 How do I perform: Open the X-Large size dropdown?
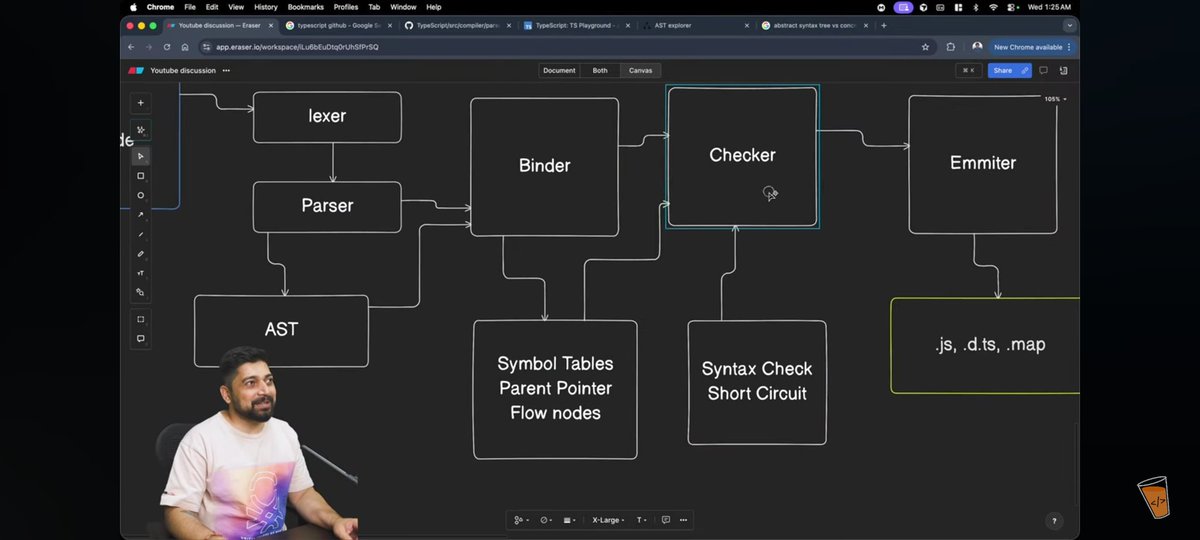(x=609, y=520)
